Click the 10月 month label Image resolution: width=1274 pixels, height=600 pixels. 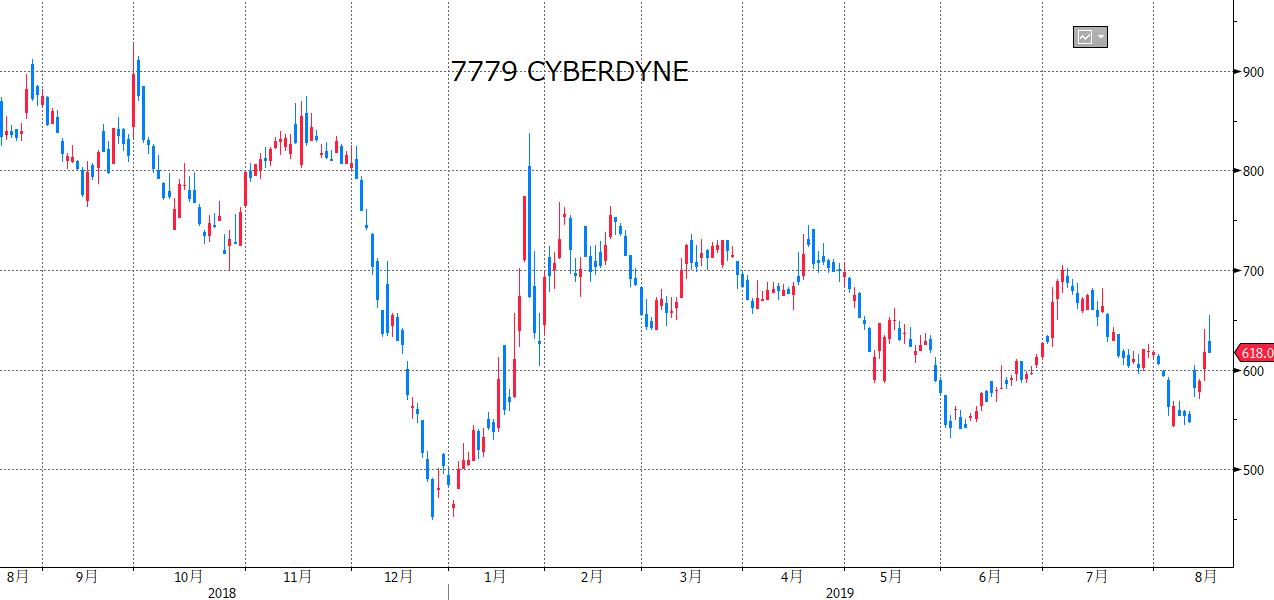pyautogui.click(x=189, y=577)
